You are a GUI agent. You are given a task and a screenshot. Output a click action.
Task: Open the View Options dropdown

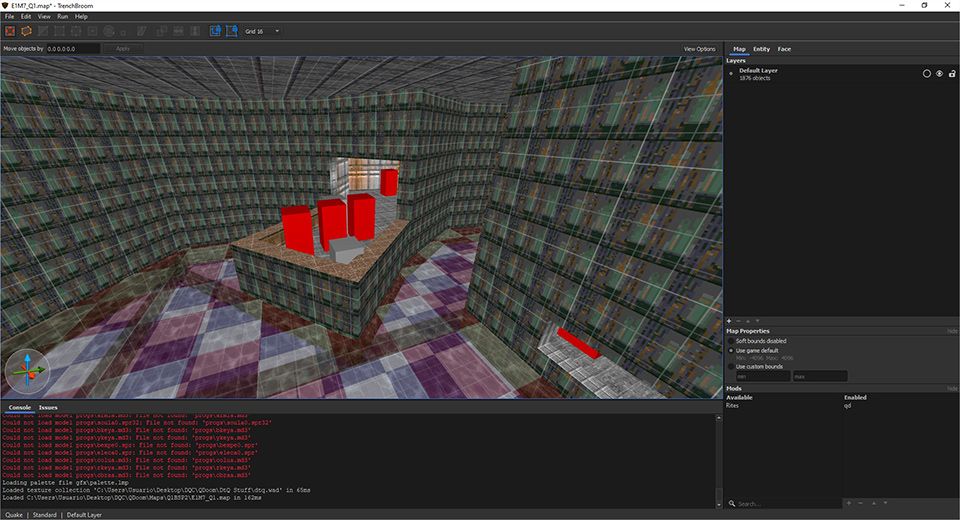[x=699, y=48]
